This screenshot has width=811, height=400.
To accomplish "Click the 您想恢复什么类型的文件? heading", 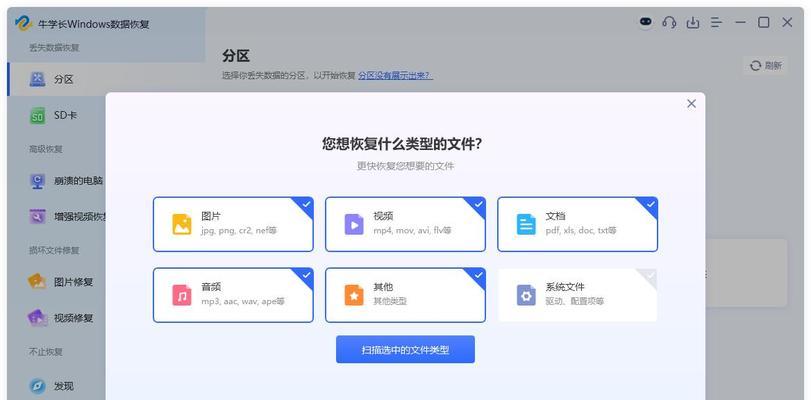I will 401,143.
